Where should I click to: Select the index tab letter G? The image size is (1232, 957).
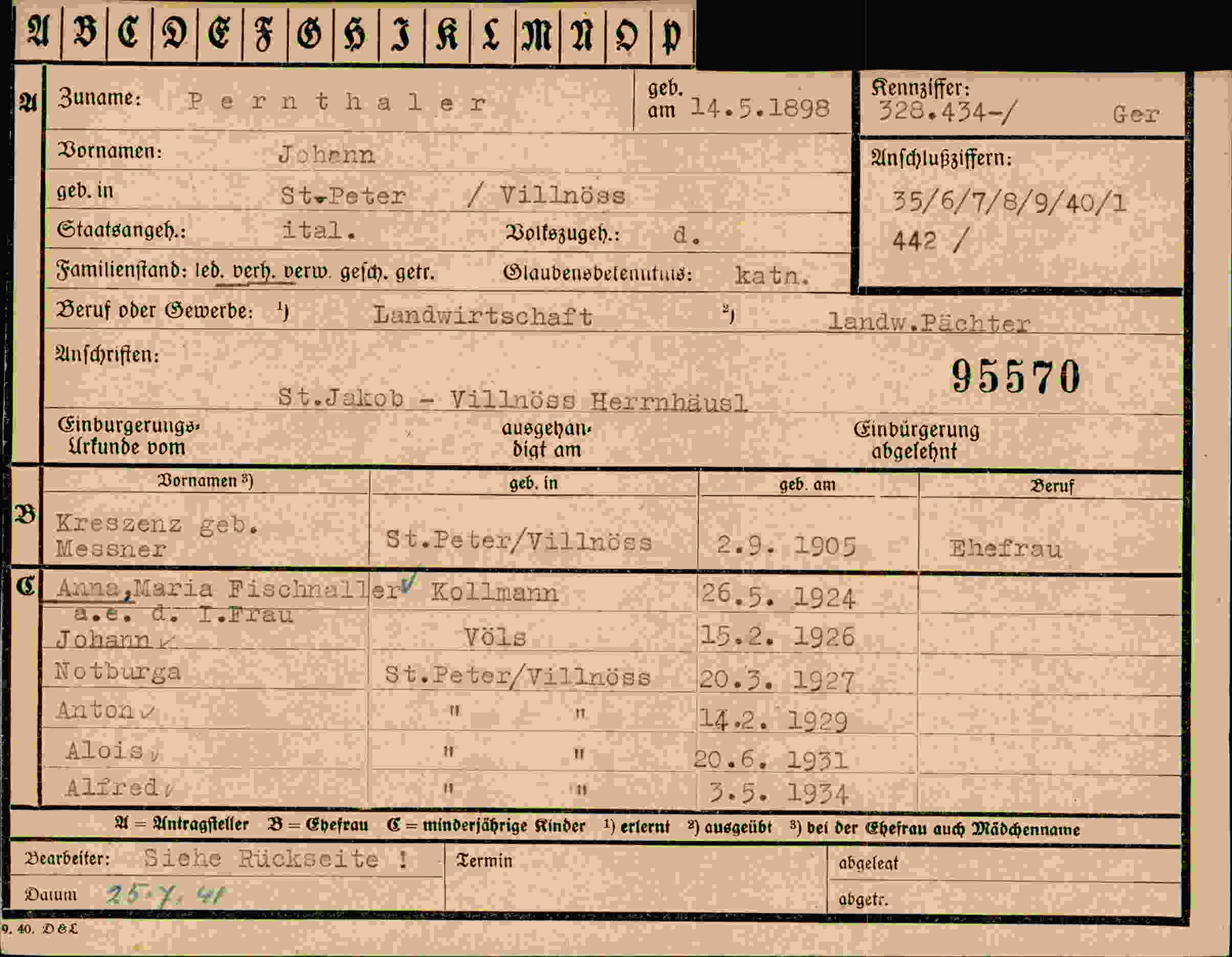click(x=310, y=33)
